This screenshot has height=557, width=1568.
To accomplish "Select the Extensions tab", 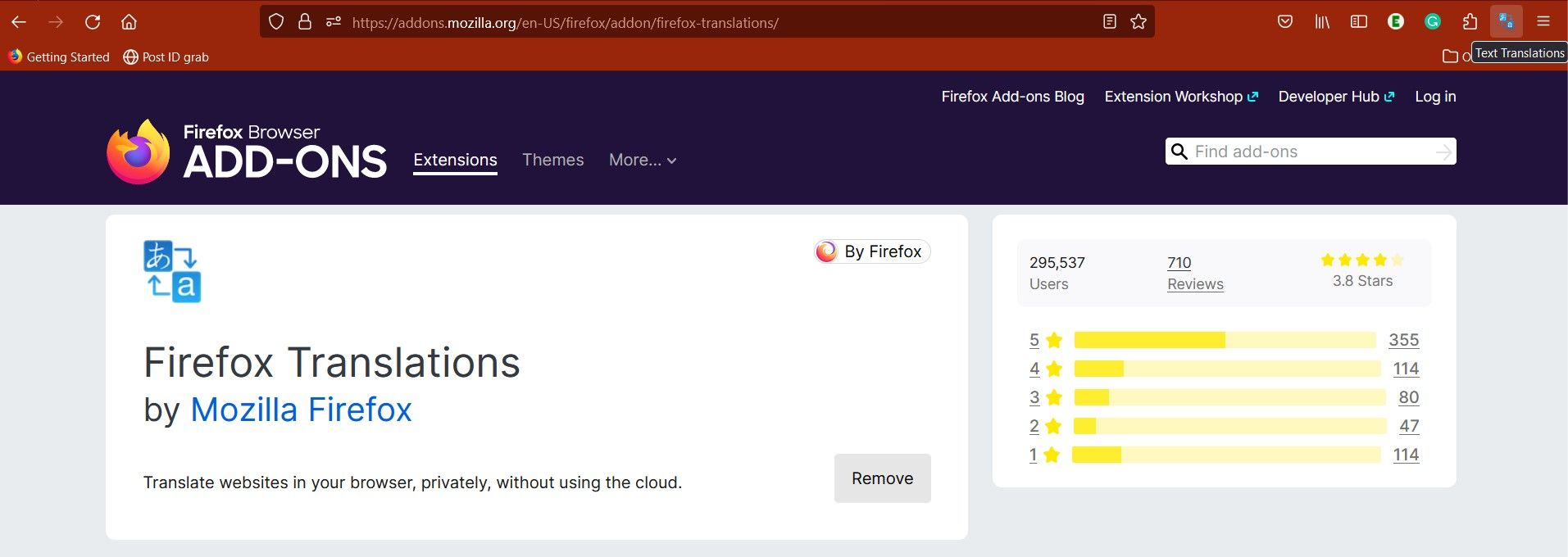I will click(x=455, y=161).
